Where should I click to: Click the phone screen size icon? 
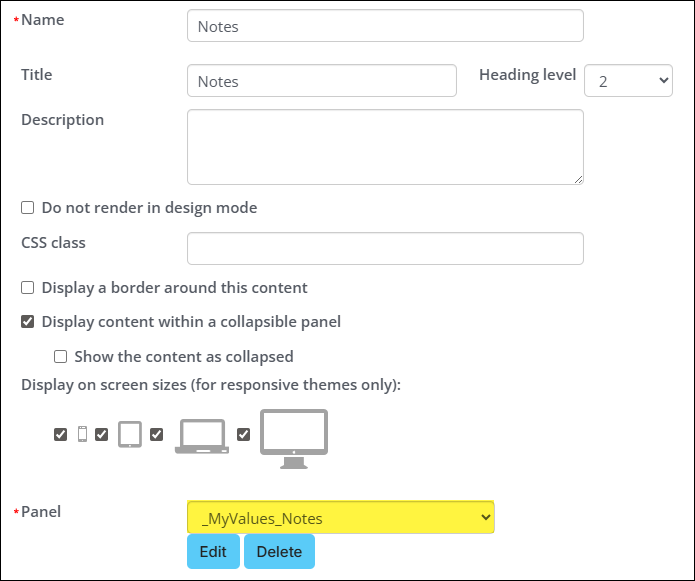(82, 434)
